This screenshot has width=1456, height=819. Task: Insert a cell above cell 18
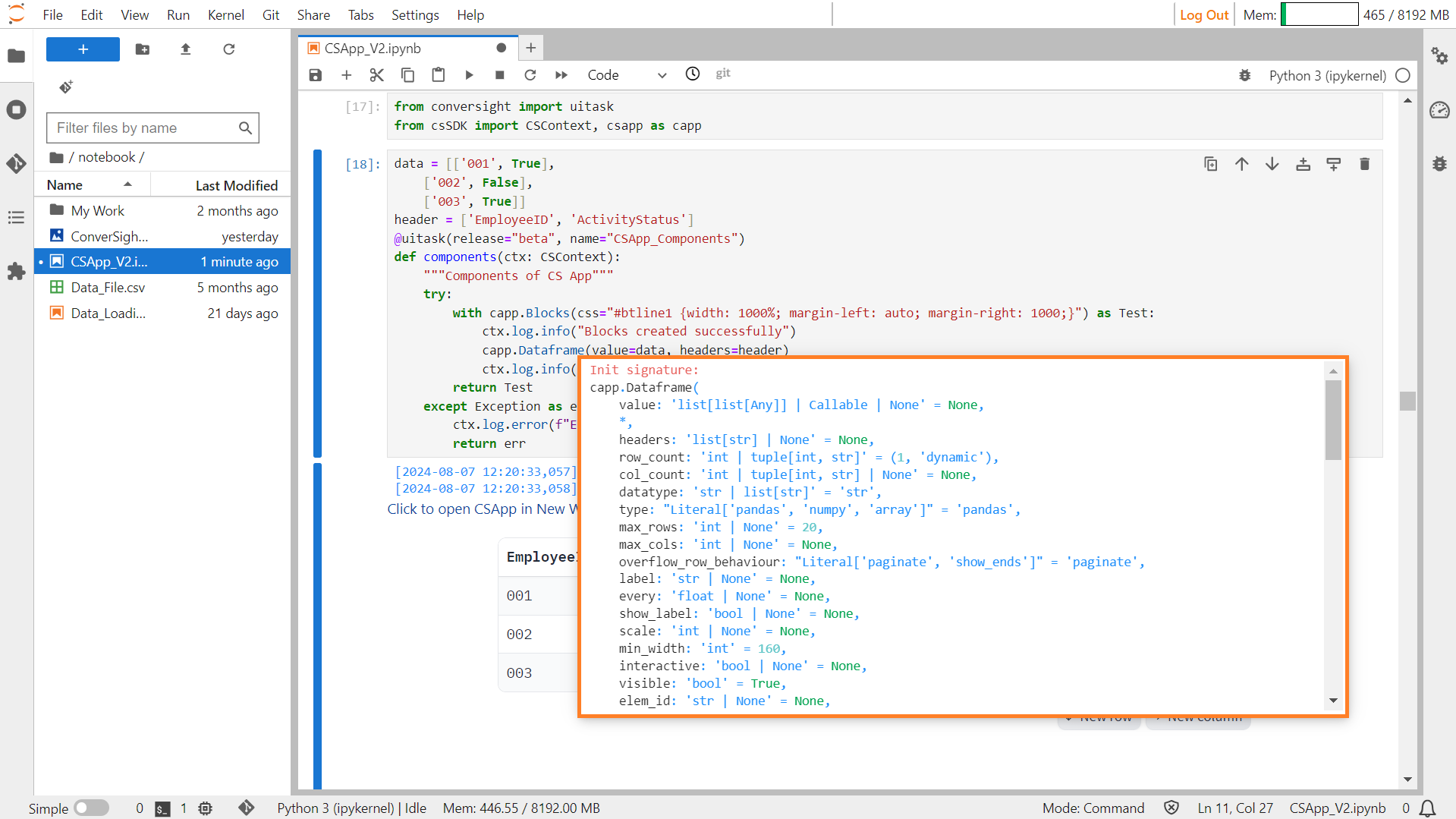(1303, 164)
